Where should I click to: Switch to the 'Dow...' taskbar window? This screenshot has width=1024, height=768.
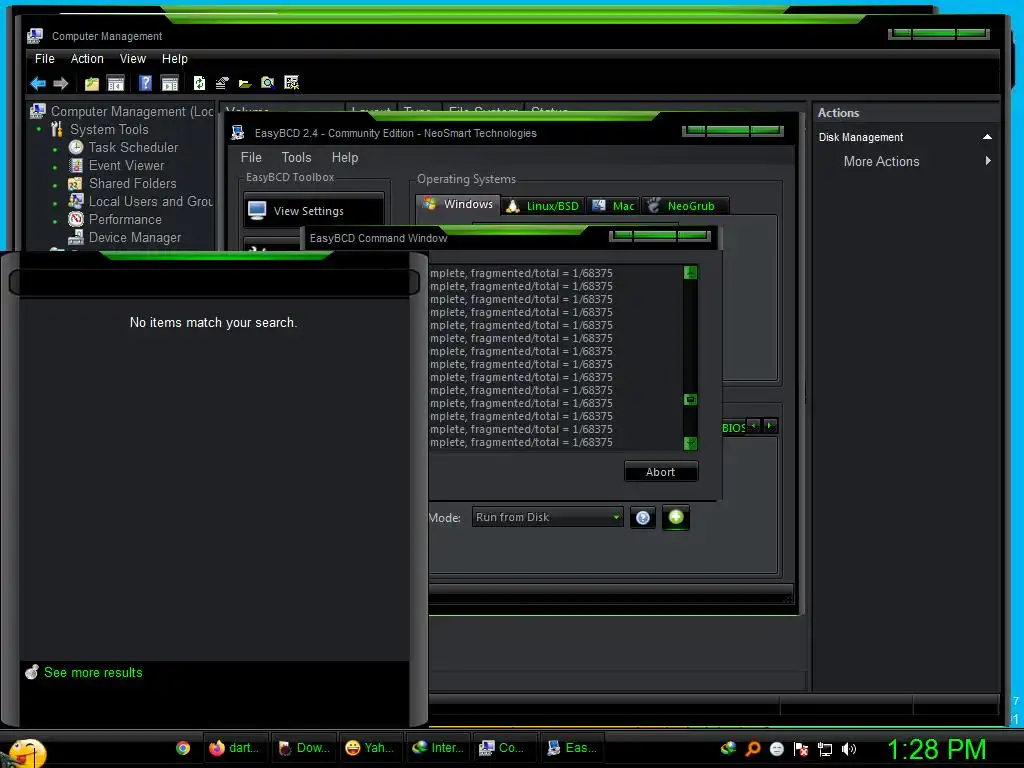[x=303, y=748]
